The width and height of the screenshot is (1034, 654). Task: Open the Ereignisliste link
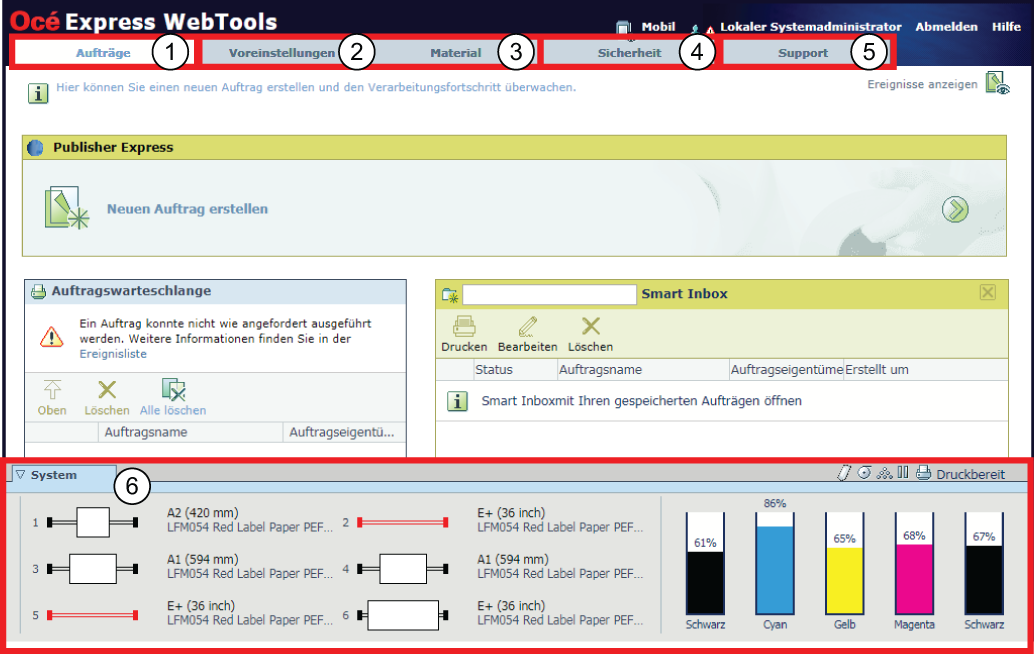point(113,354)
